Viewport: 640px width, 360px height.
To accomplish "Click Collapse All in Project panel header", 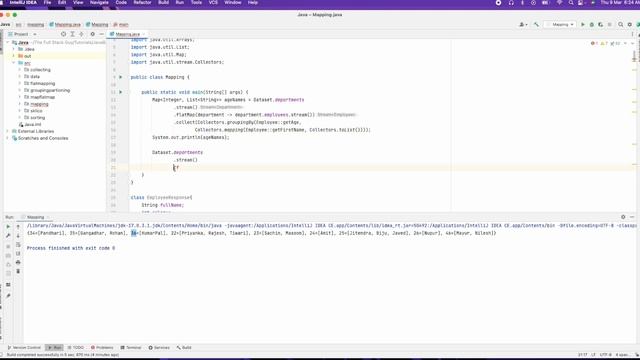I will tap(81, 34).
